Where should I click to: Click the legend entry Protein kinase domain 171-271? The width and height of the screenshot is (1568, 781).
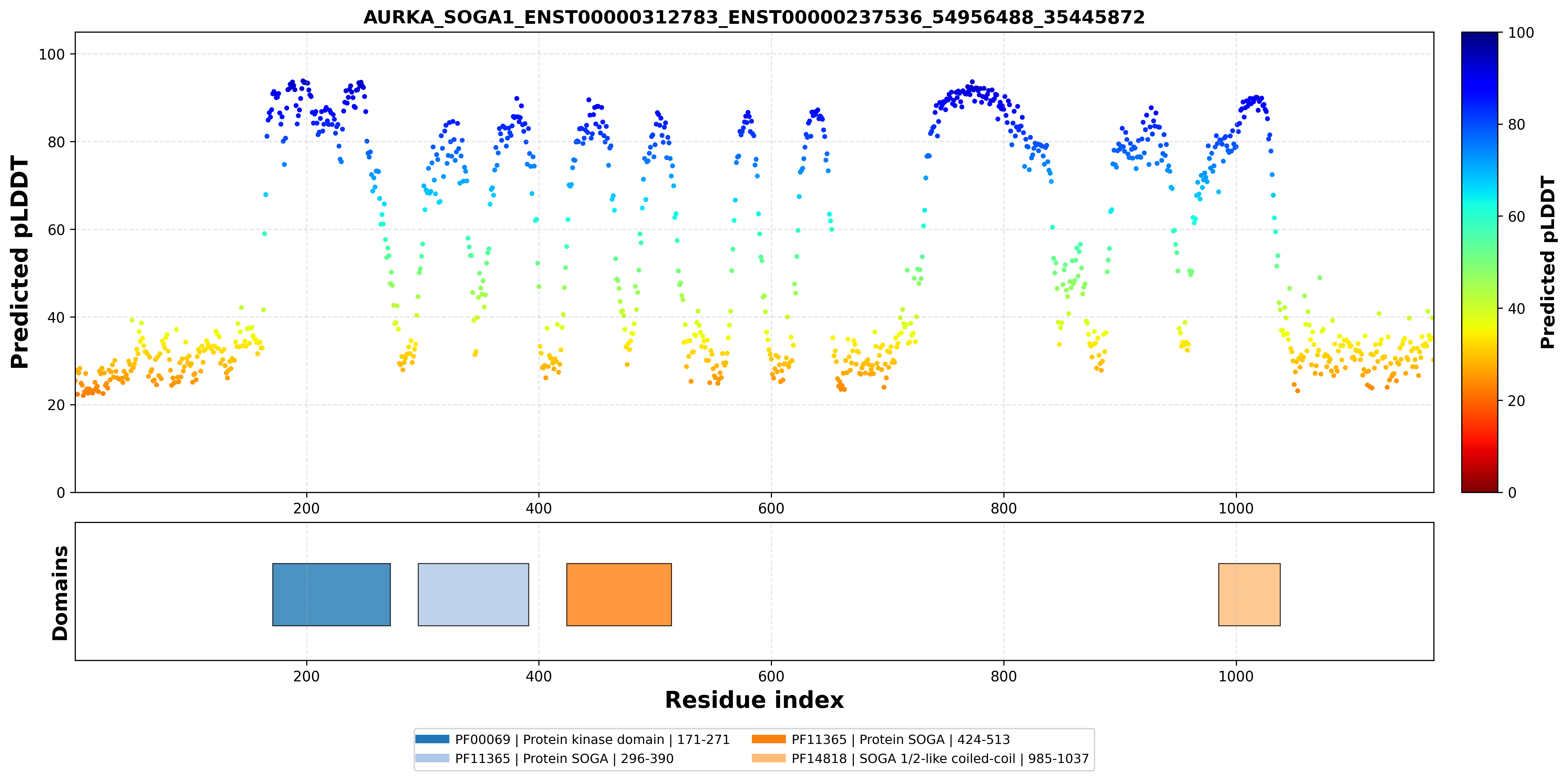592,740
